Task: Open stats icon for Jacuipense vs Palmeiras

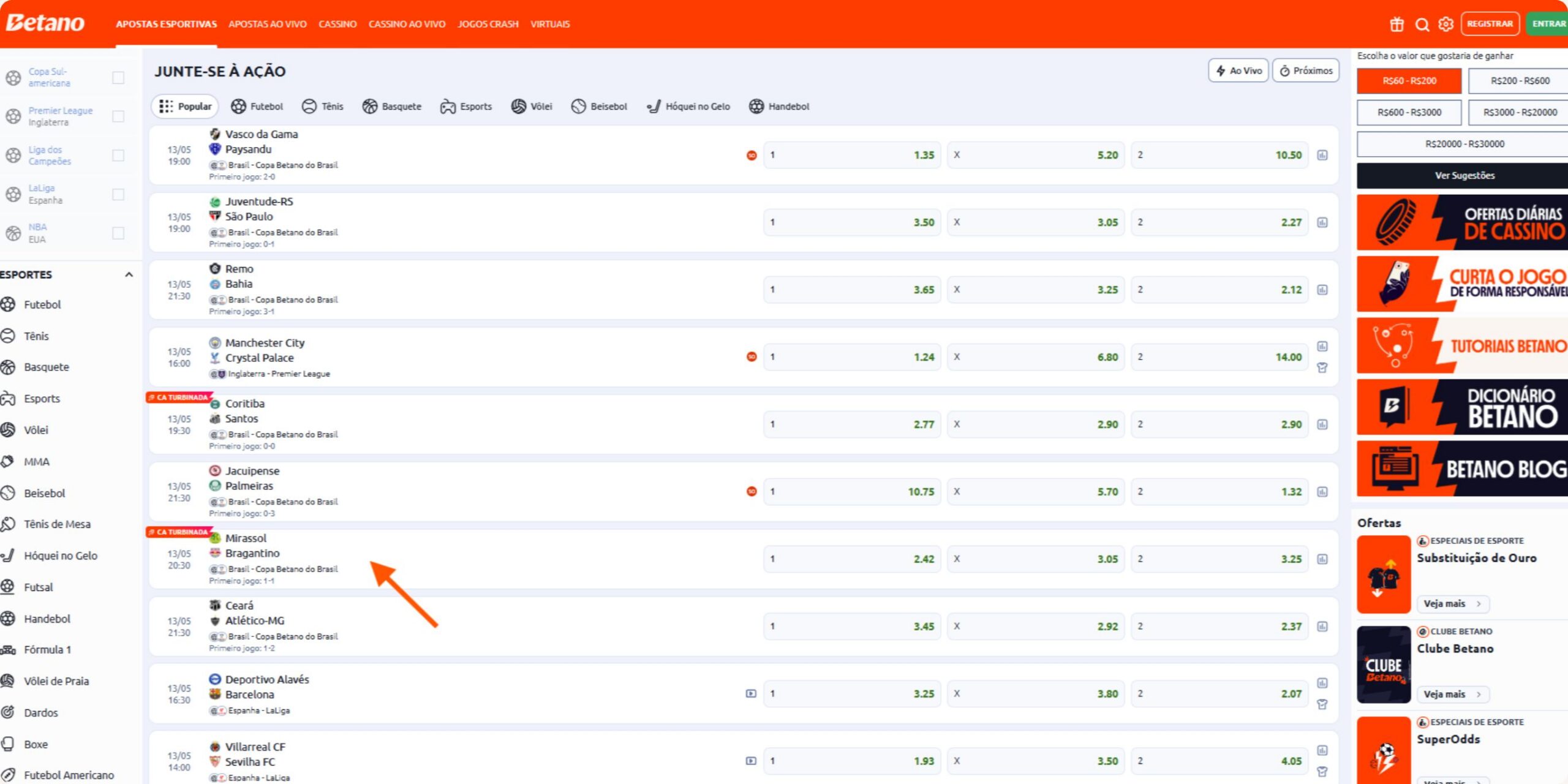Action: point(1322,492)
